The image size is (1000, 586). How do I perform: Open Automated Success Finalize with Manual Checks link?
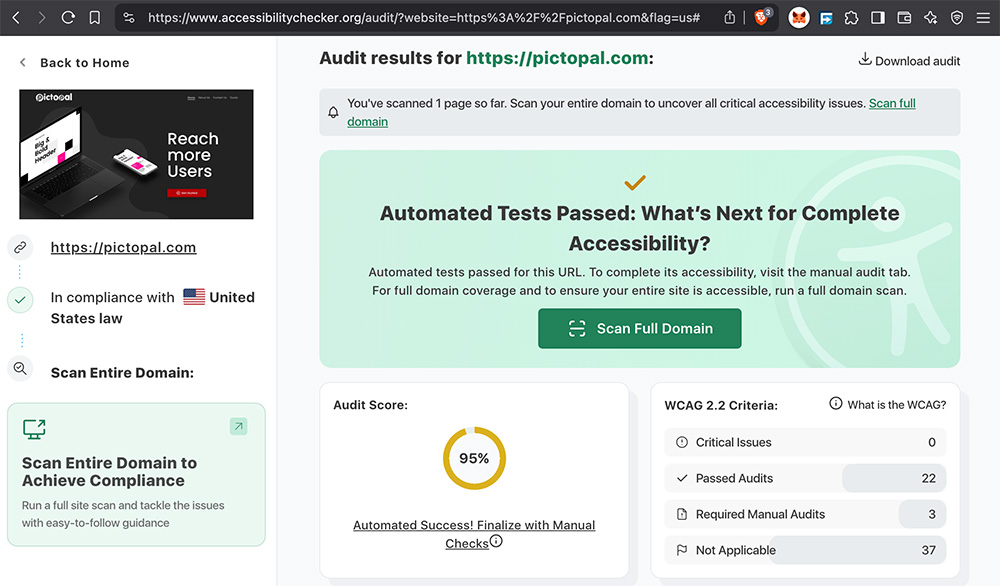point(474,534)
